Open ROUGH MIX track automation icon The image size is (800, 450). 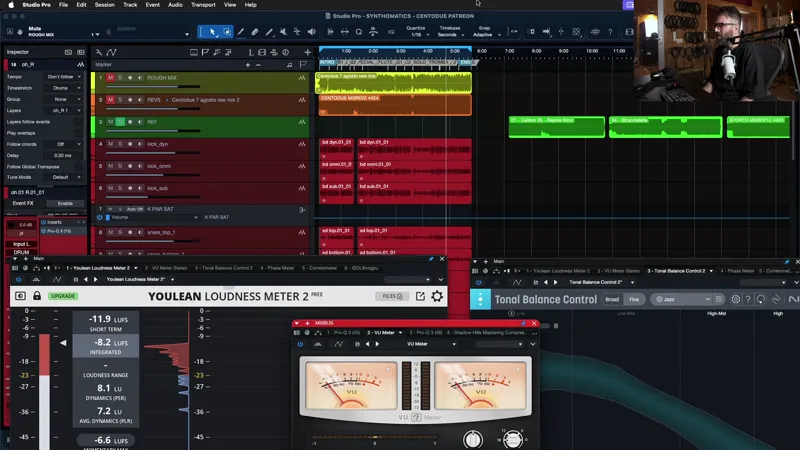[x=302, y=78]
